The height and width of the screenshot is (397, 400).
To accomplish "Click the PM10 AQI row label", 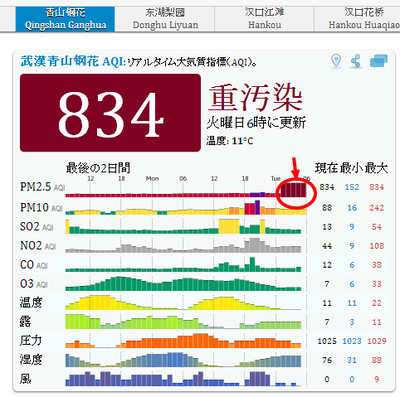I will (x=41, y=208).
